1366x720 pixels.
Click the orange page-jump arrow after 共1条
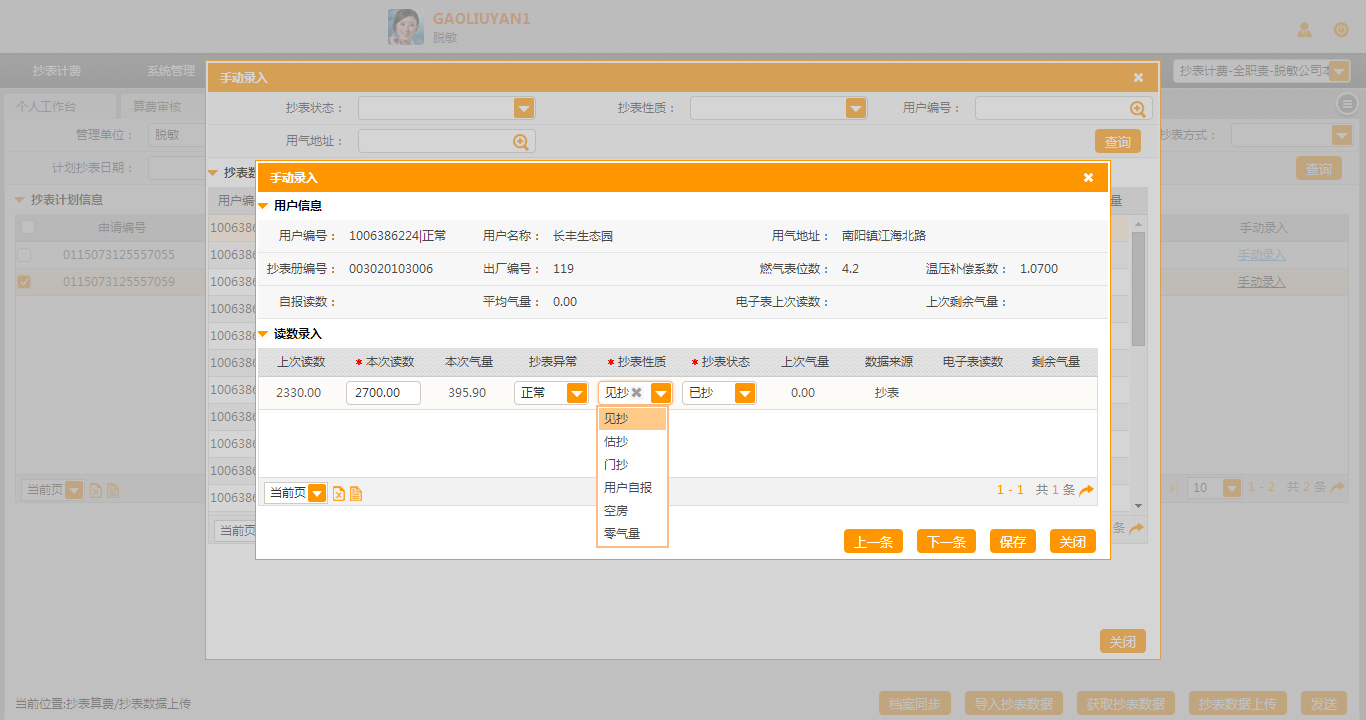1086,490
